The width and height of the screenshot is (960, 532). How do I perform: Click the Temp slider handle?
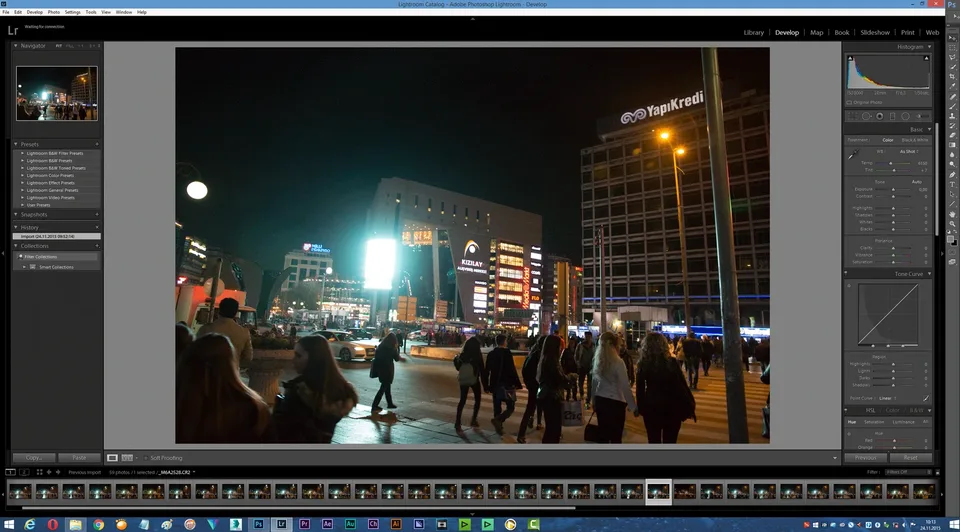[x=891, y=163]
